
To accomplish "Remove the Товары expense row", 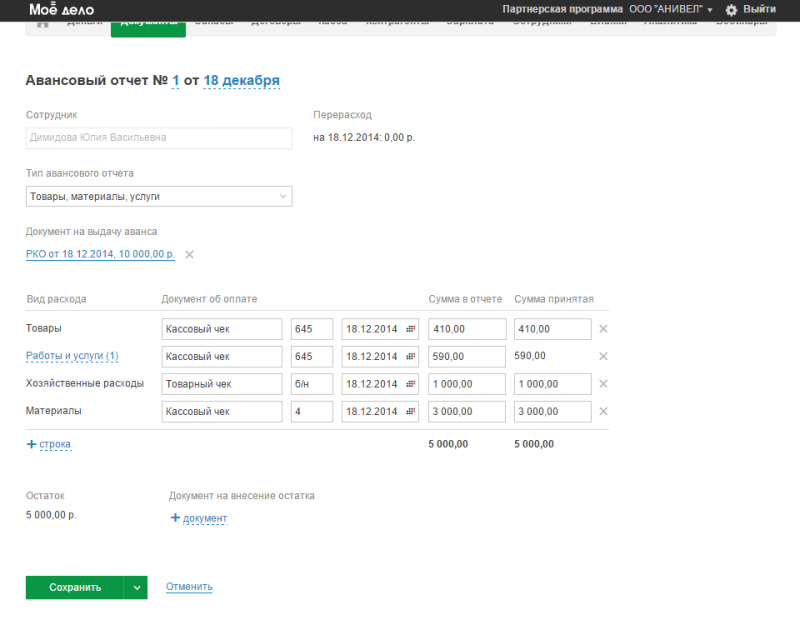I will click(x=603, y=329).
